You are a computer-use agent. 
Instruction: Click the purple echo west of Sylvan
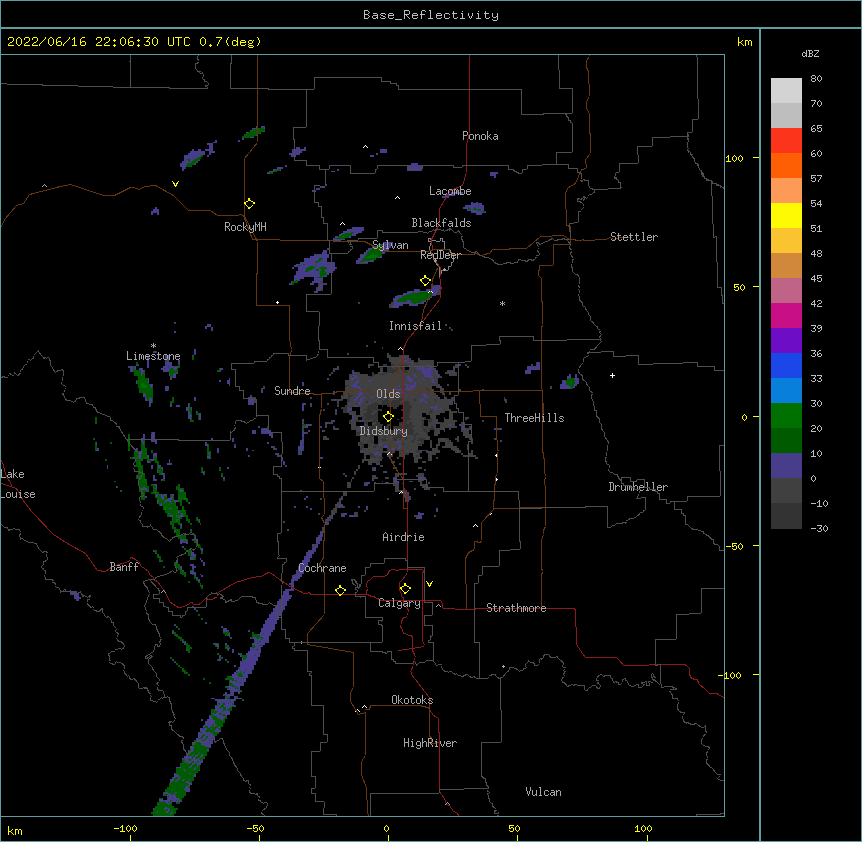pos(313,268)
